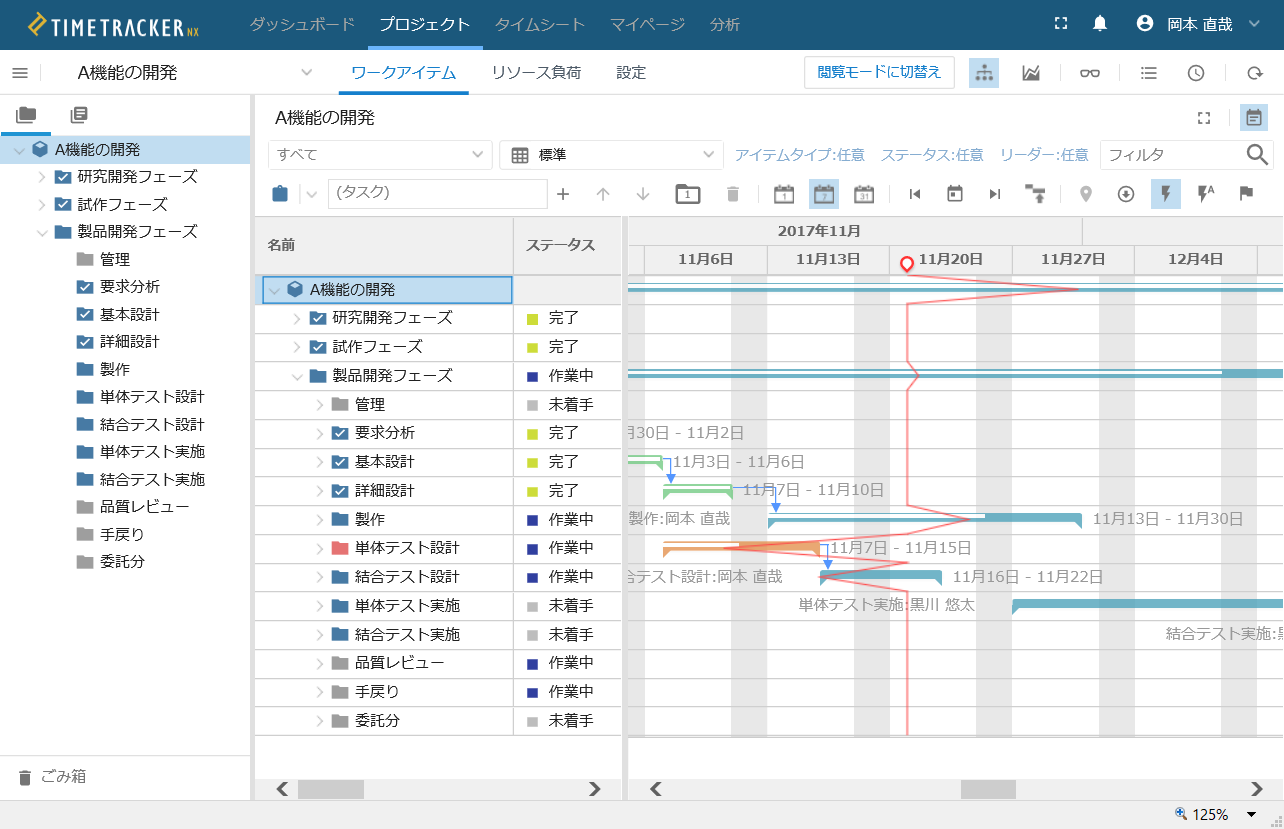The image size is (1284, 829).
Task: Click the flag icon in the Gantt toolbar
Action: pos(1246,194)
